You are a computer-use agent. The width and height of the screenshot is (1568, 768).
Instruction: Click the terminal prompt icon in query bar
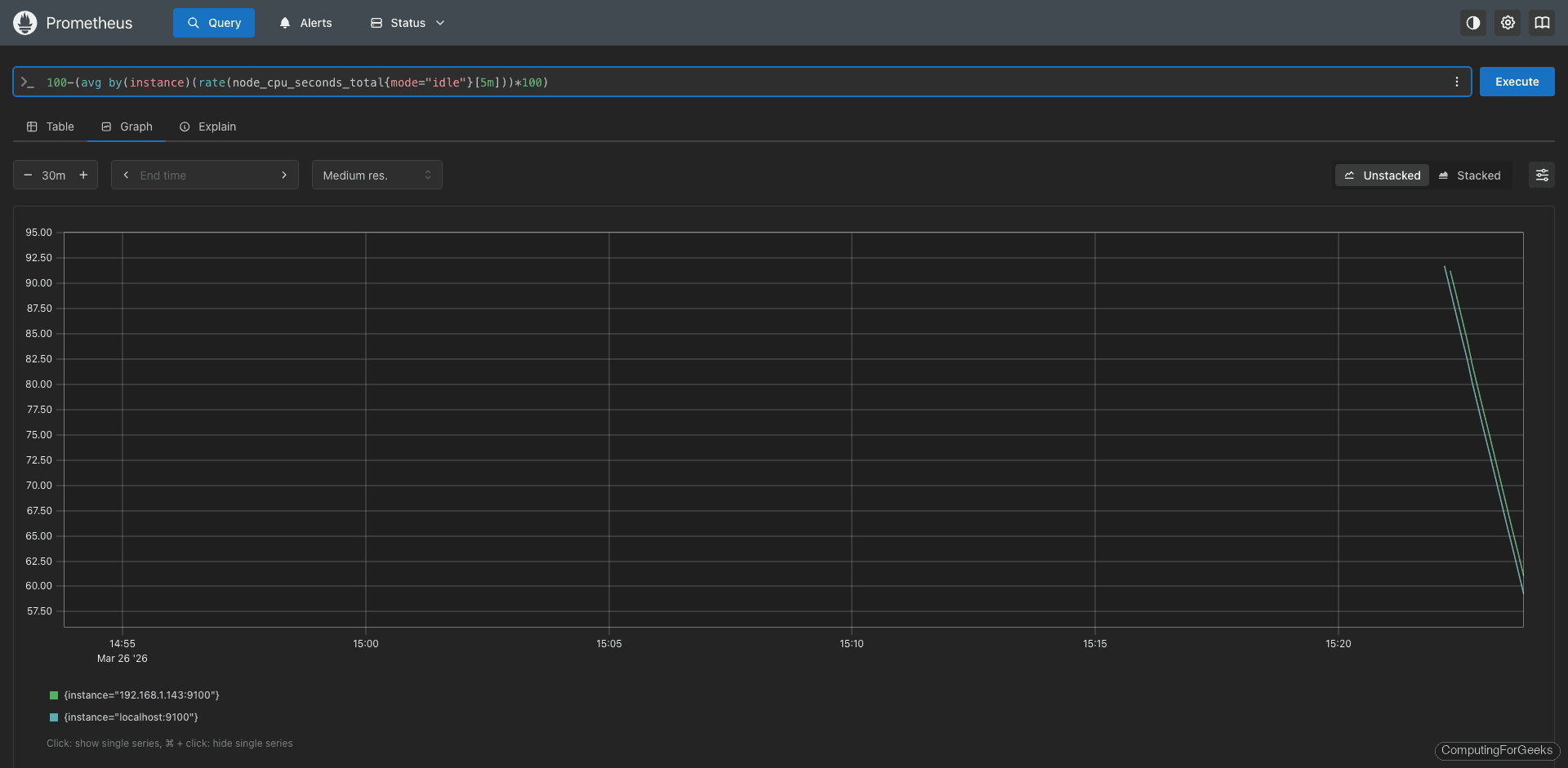(x=29, y=82)
